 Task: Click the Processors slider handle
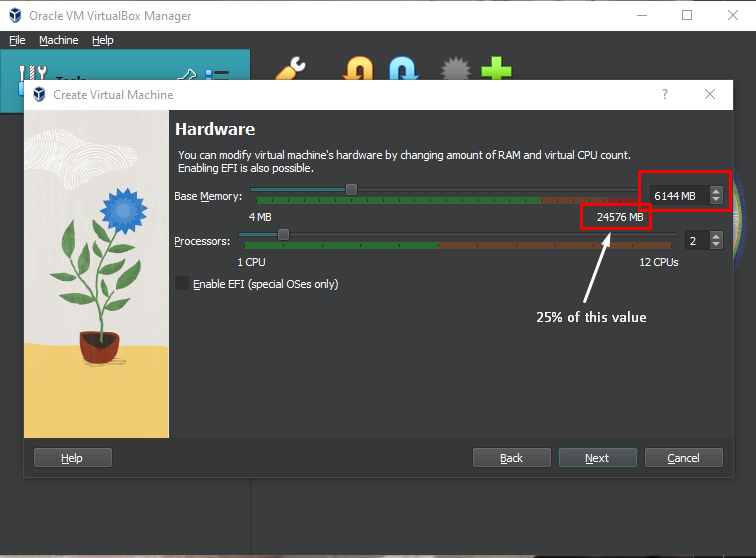click(283, 234)
